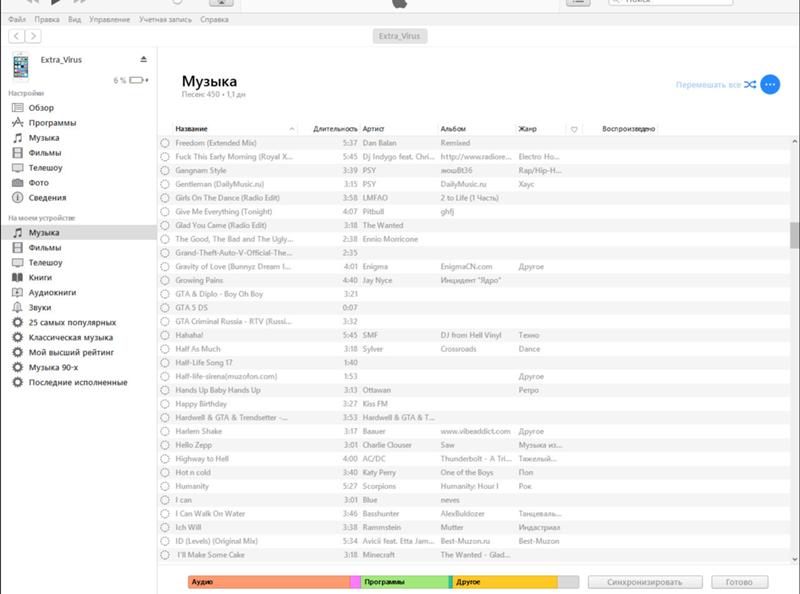
Task: Open Обзор in settings sidebar
Action: (41, 108)
